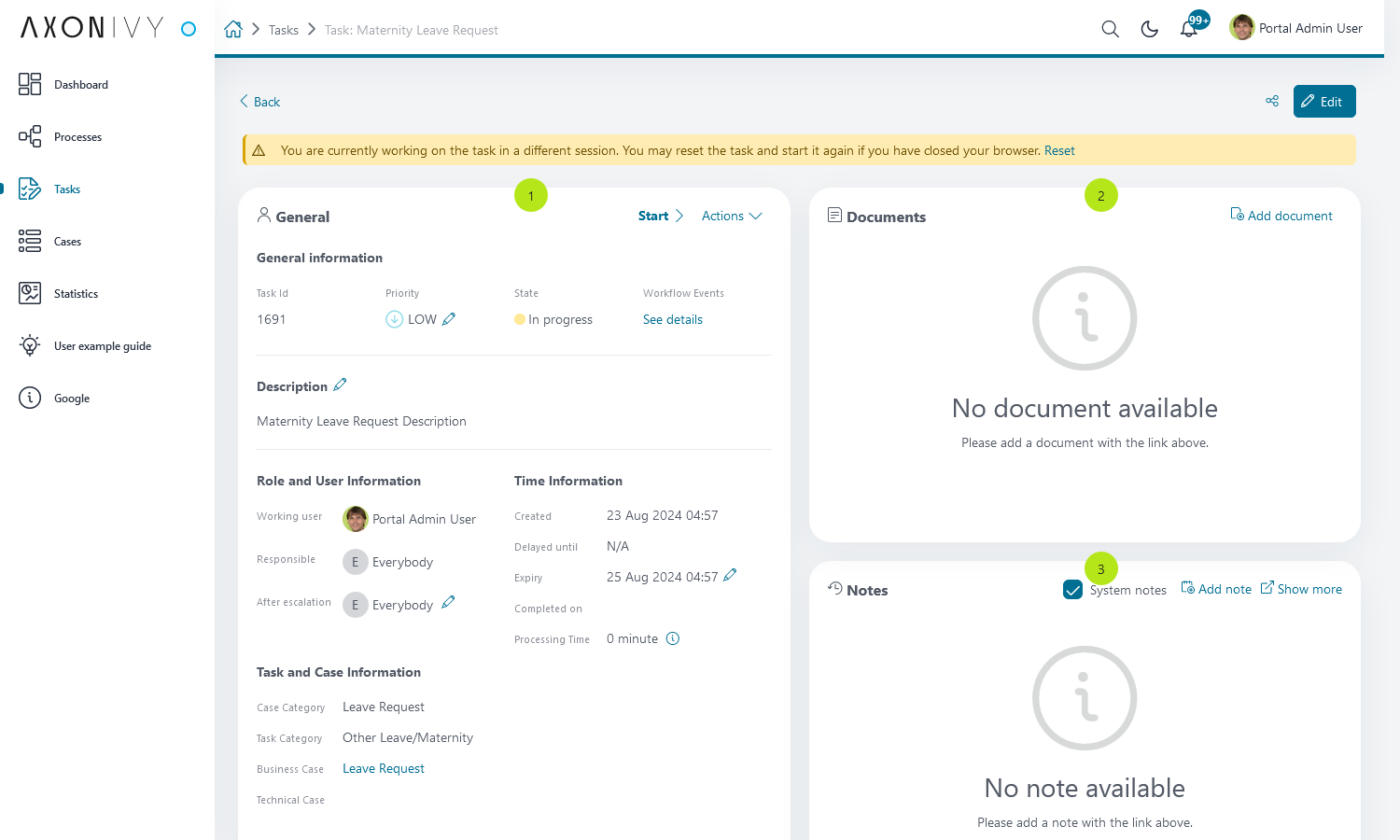
Task: Edit priority with pencil icon
Action: pyautogui.click(x=449, y=319)
